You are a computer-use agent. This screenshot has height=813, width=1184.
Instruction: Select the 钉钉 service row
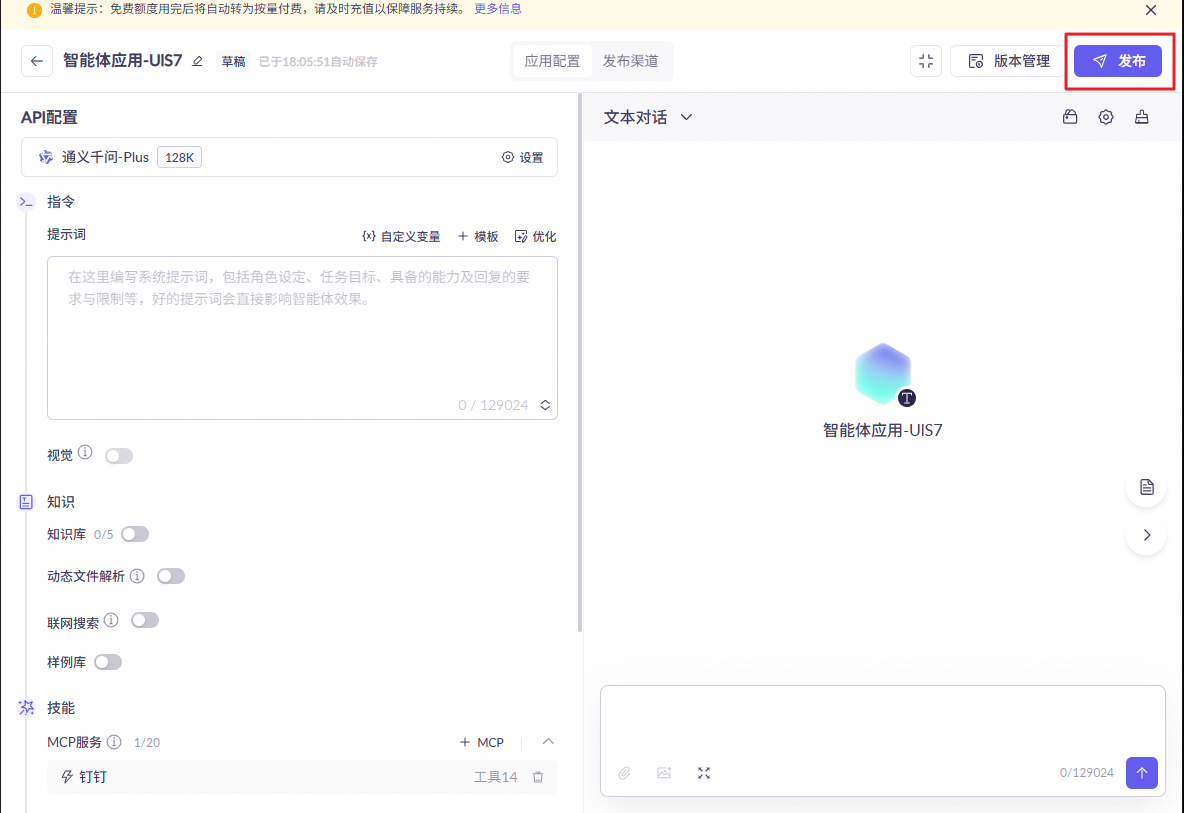(x=302, y=777)
